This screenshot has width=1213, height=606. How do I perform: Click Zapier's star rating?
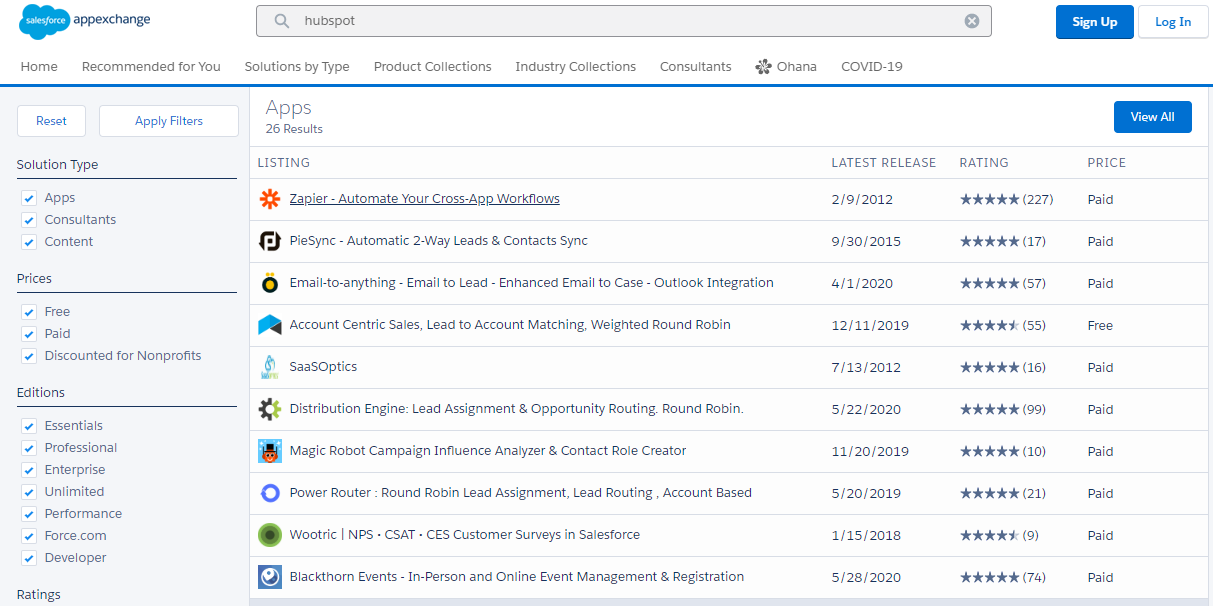tap(990, 199)
